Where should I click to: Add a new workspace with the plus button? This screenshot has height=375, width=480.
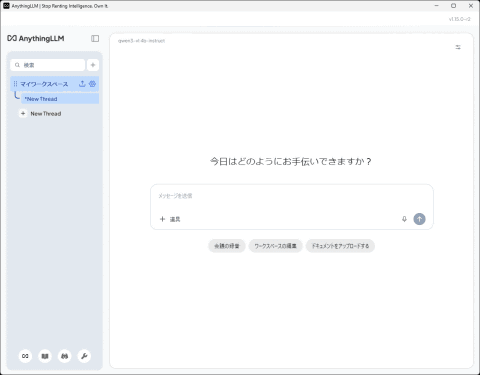click(x=93, y=65)
